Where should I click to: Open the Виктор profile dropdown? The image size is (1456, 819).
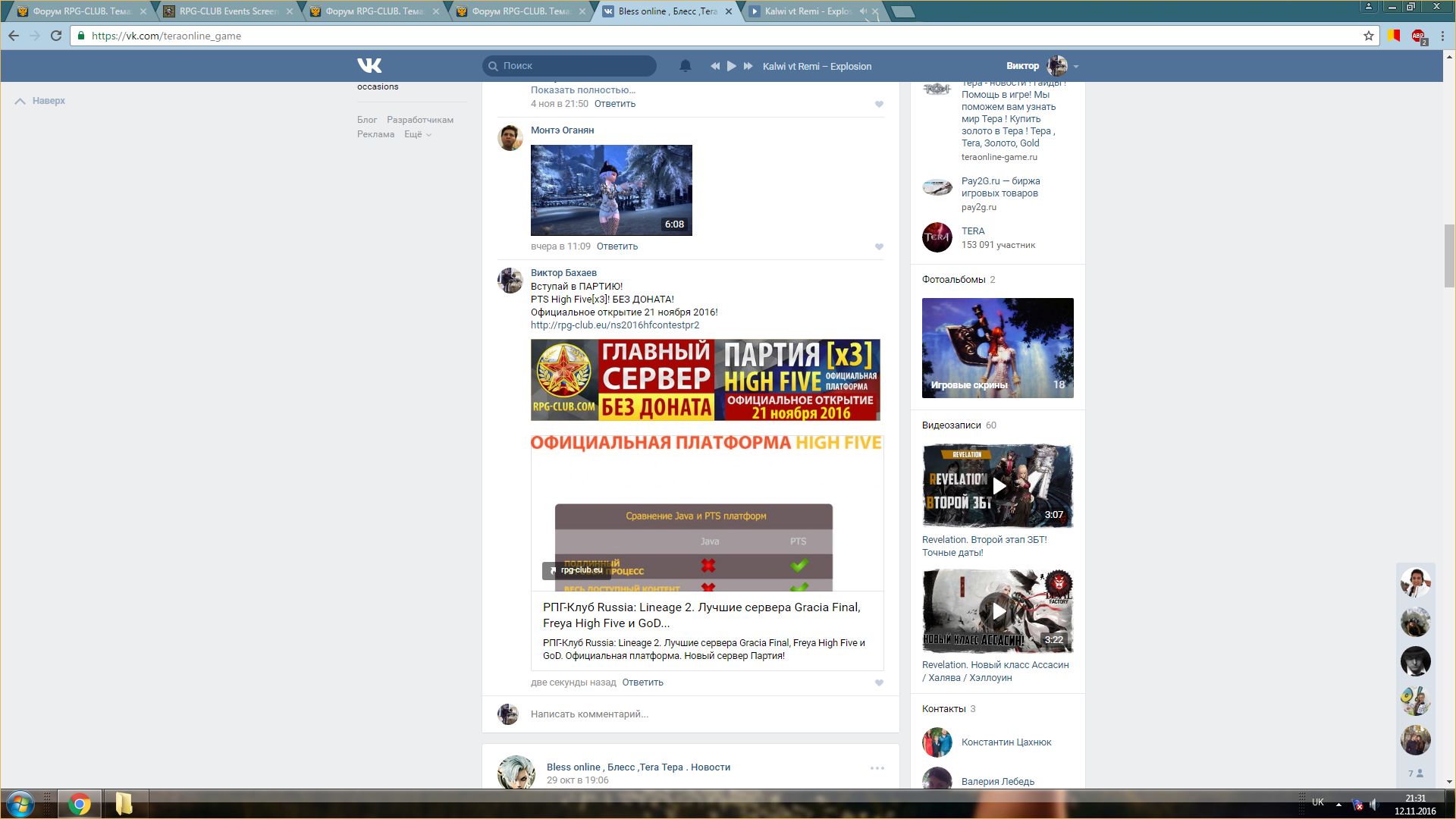point(1042,66)
